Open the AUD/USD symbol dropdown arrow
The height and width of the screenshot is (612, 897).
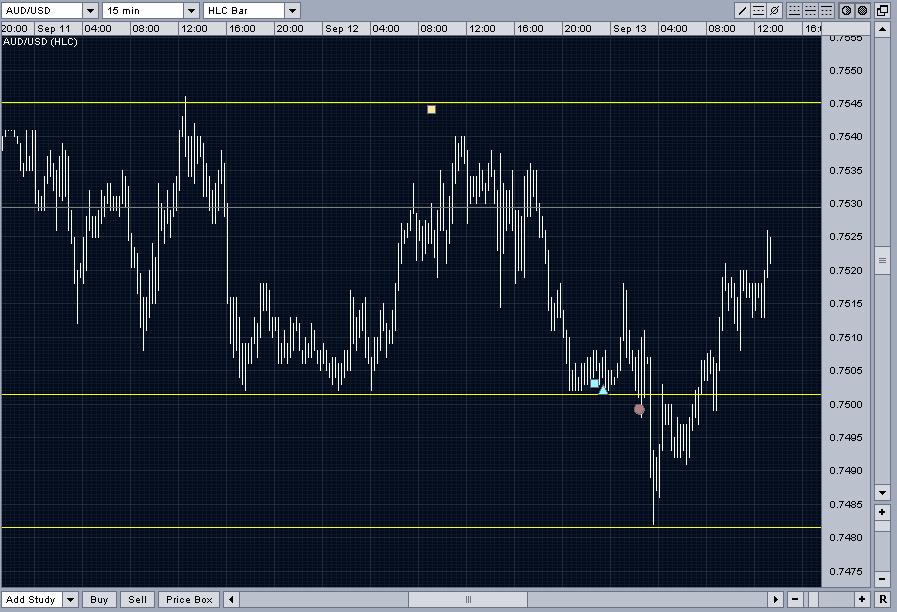[90, 10]
